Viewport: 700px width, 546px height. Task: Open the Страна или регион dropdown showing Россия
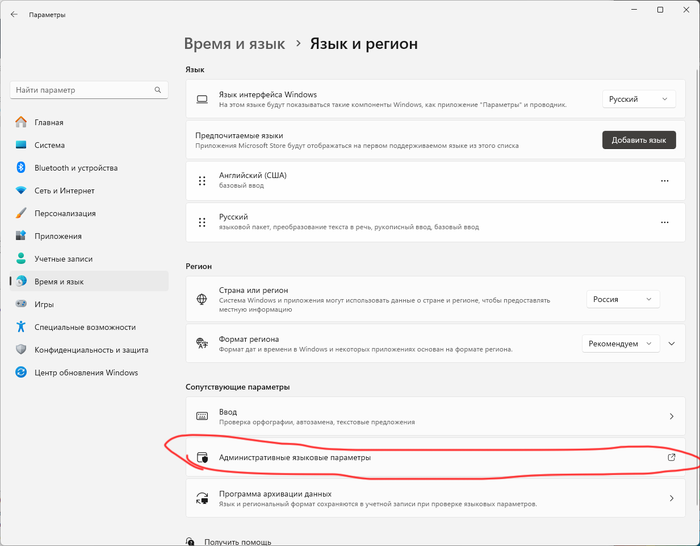623,299
